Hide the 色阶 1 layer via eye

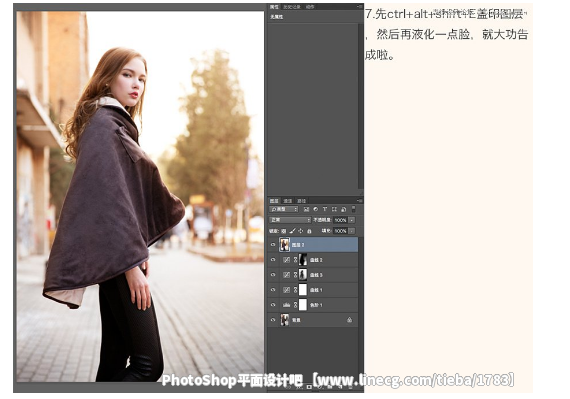pyautogui.click(x=273, y=305)
